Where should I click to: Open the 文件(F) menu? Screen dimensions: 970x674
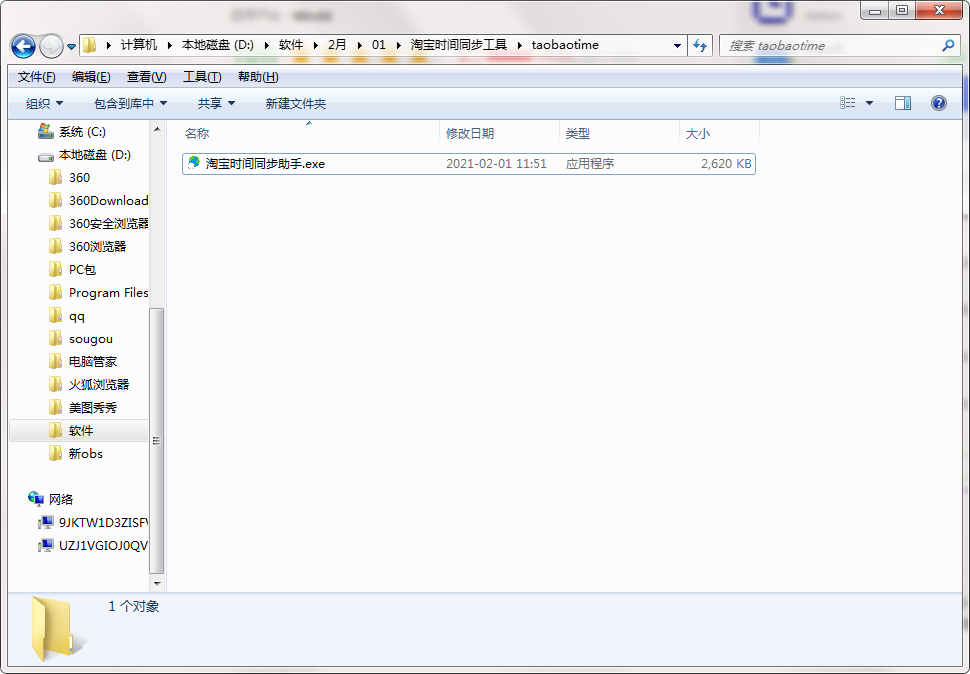36,77
